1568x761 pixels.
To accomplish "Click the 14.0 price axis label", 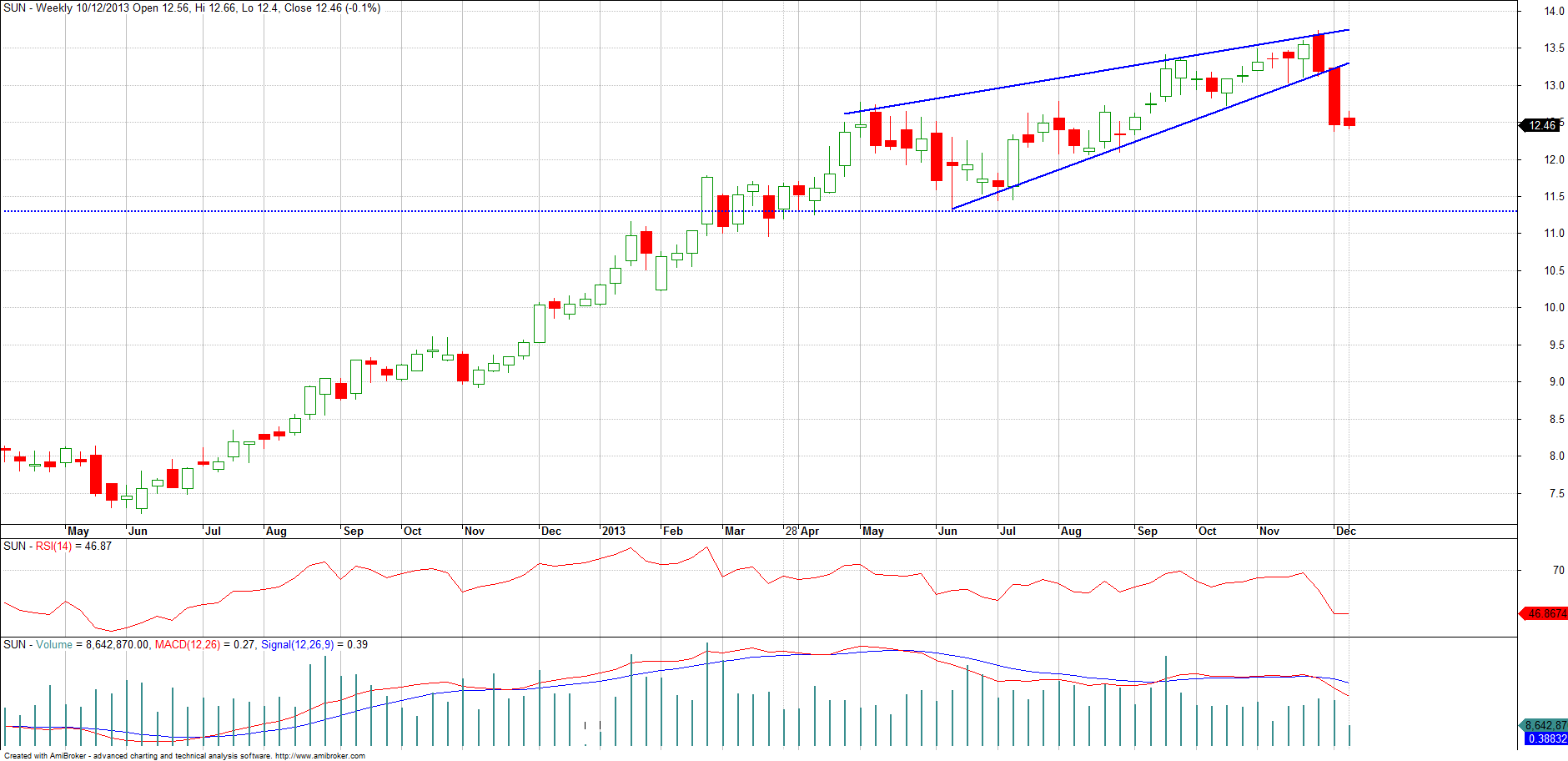I will click(x=1554, y=12).
